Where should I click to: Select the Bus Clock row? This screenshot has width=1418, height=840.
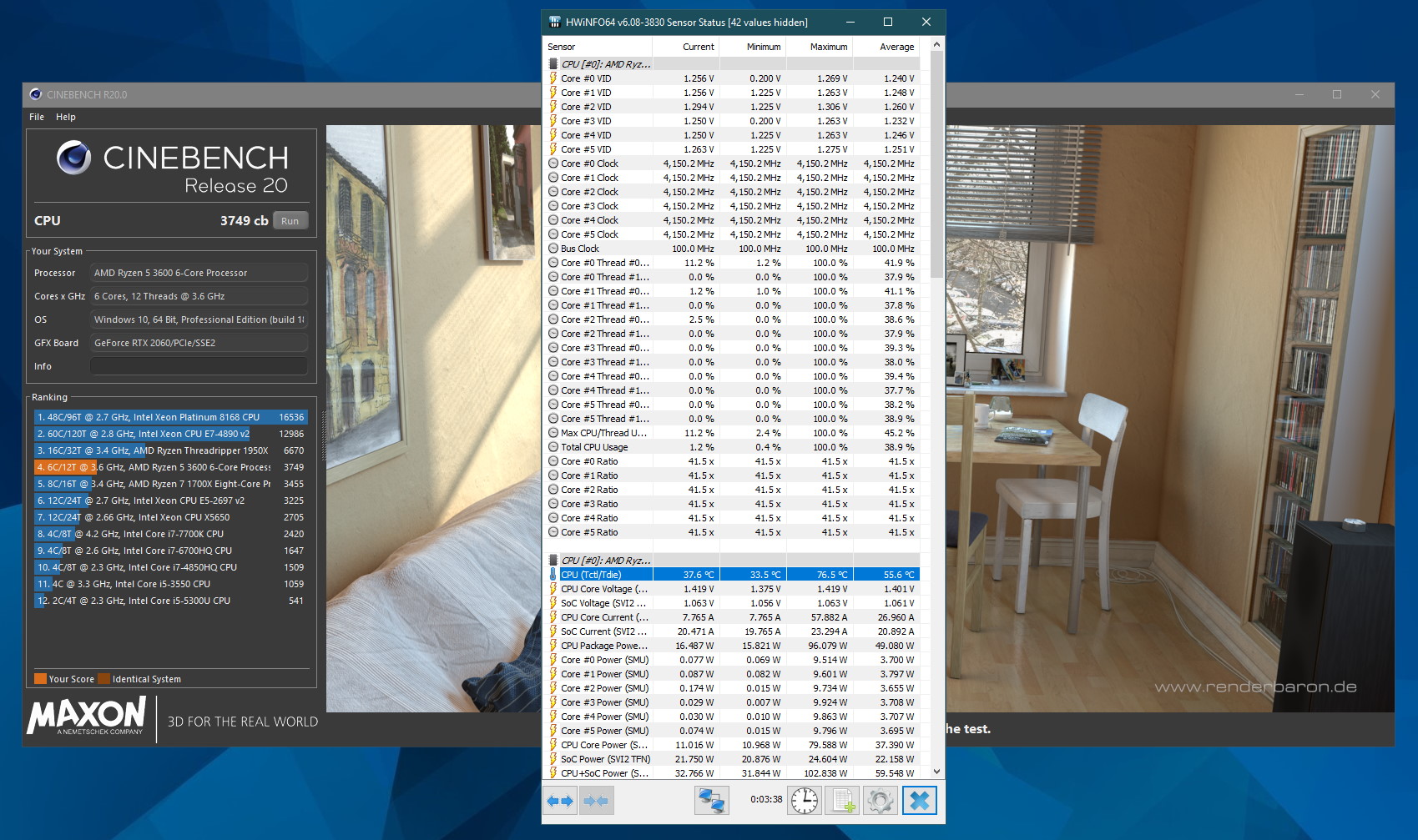(732, 249)
